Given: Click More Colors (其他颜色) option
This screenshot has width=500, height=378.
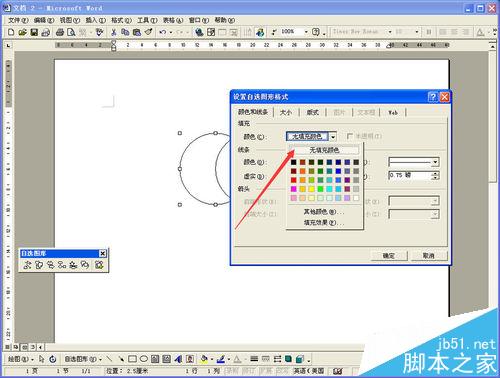Looking at the screenshot, I should click(324, 212).
